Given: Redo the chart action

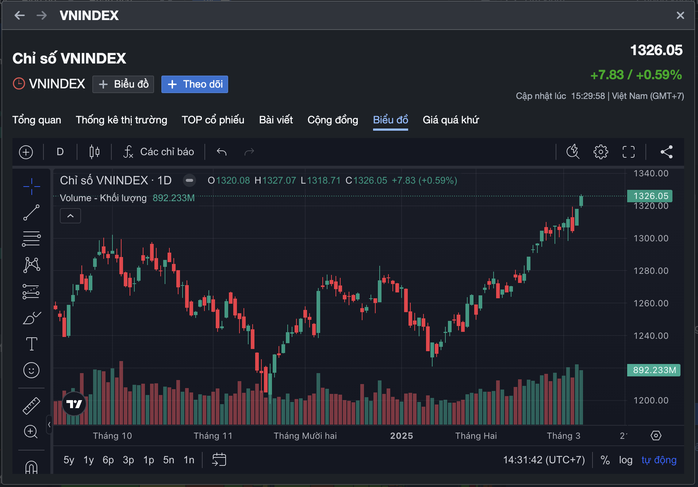Looking at the screenshot, I should point(249,152).
